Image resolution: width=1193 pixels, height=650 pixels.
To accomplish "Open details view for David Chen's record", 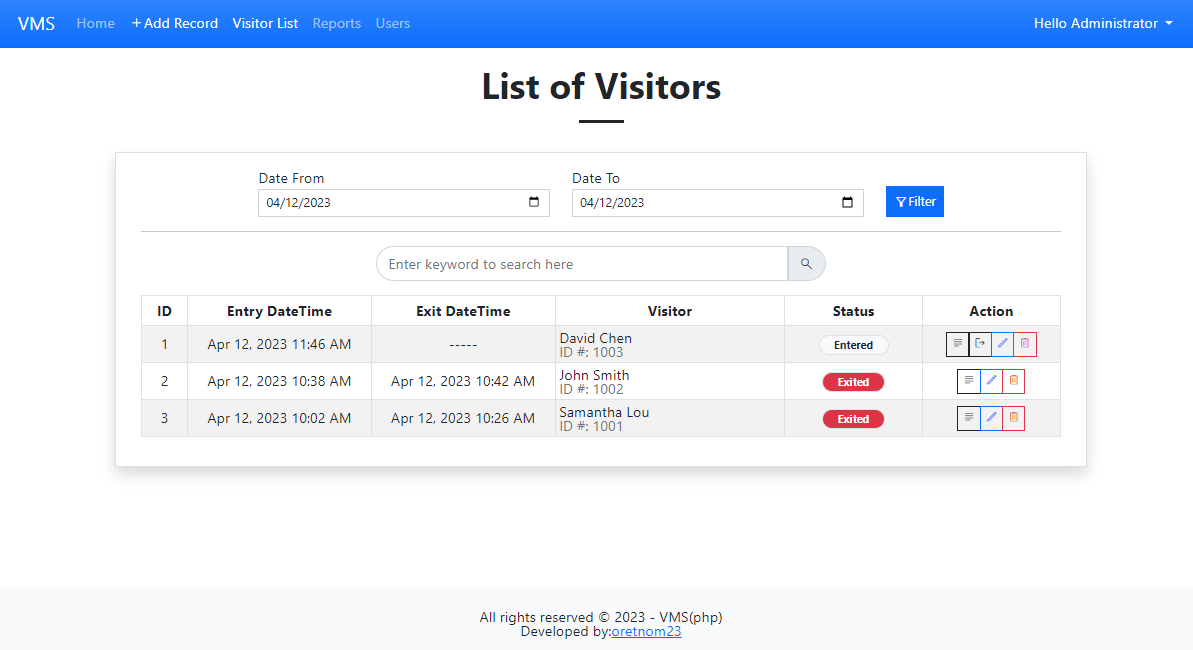I will (957, 344).
